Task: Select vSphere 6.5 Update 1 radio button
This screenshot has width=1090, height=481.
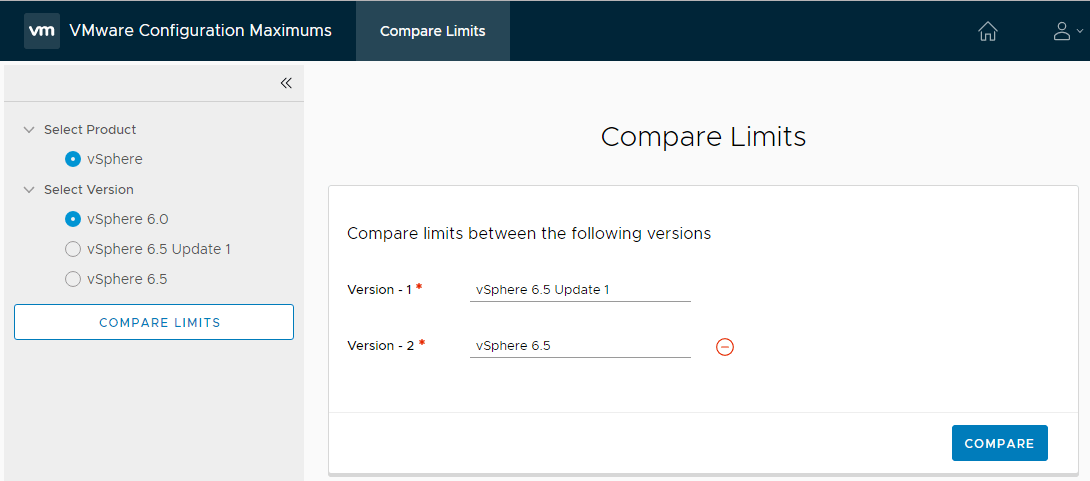Action: (x=73, y=249)
